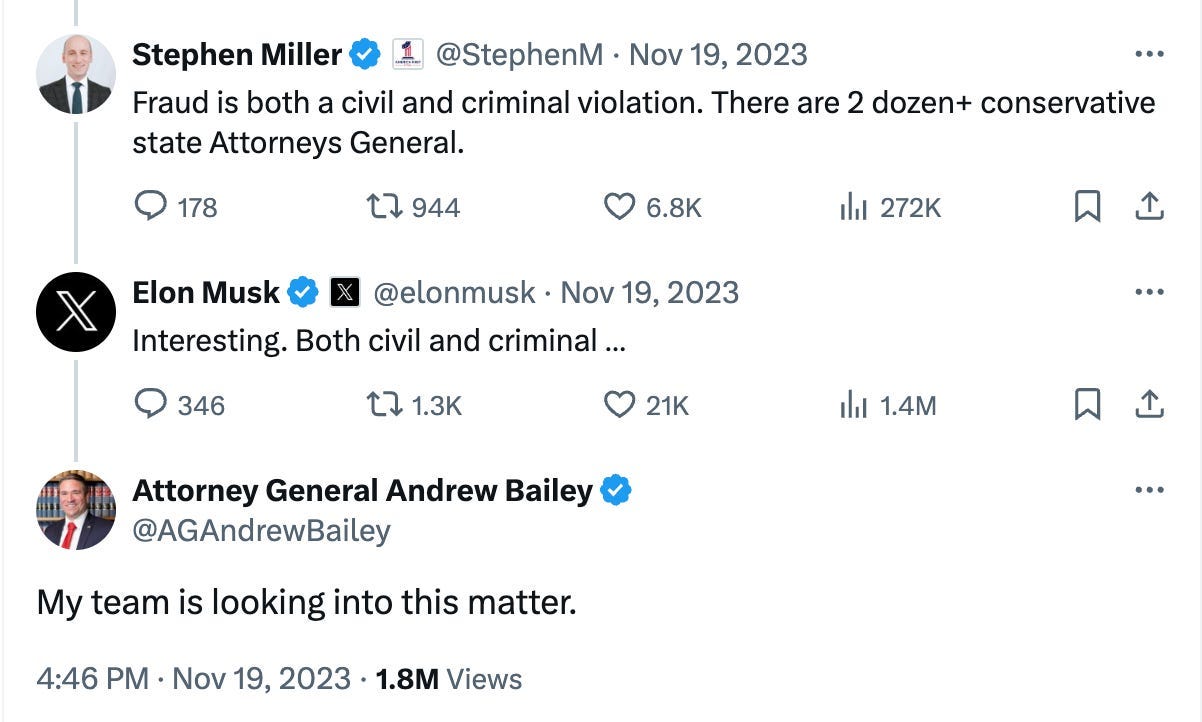Open Andrew Bailey's profile picture
The height and width of the screenshot is (722, 1202).
77,510
